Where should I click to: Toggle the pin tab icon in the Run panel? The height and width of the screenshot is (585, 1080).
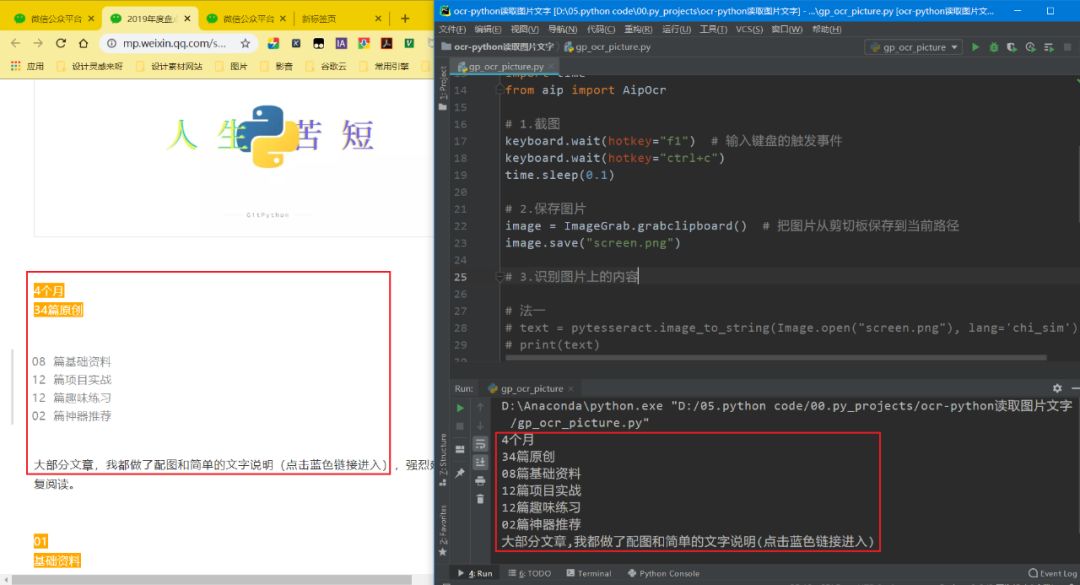(x=460, y=472)
